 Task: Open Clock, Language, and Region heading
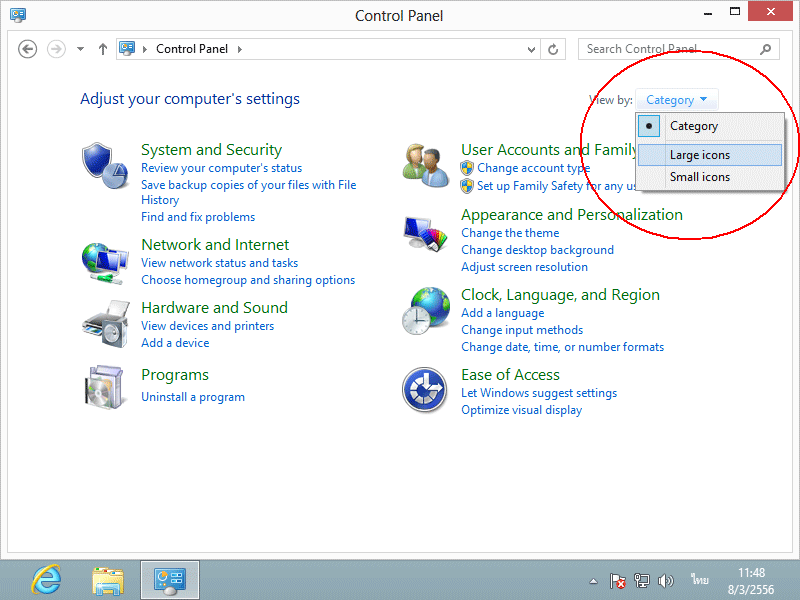coord(560,295)
